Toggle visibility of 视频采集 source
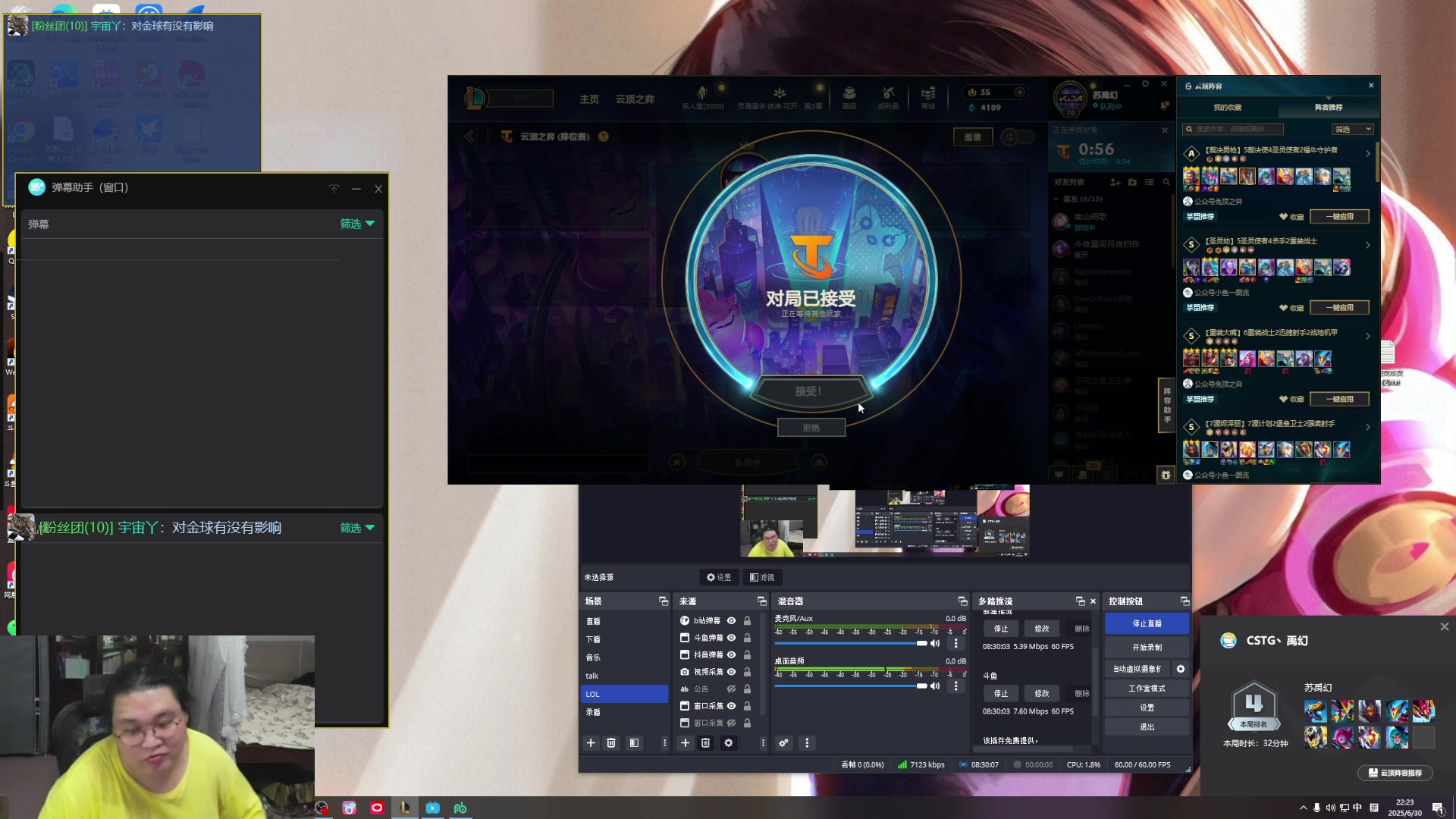The height and width of the screenshot is (819, 1456). pos(731,672)
